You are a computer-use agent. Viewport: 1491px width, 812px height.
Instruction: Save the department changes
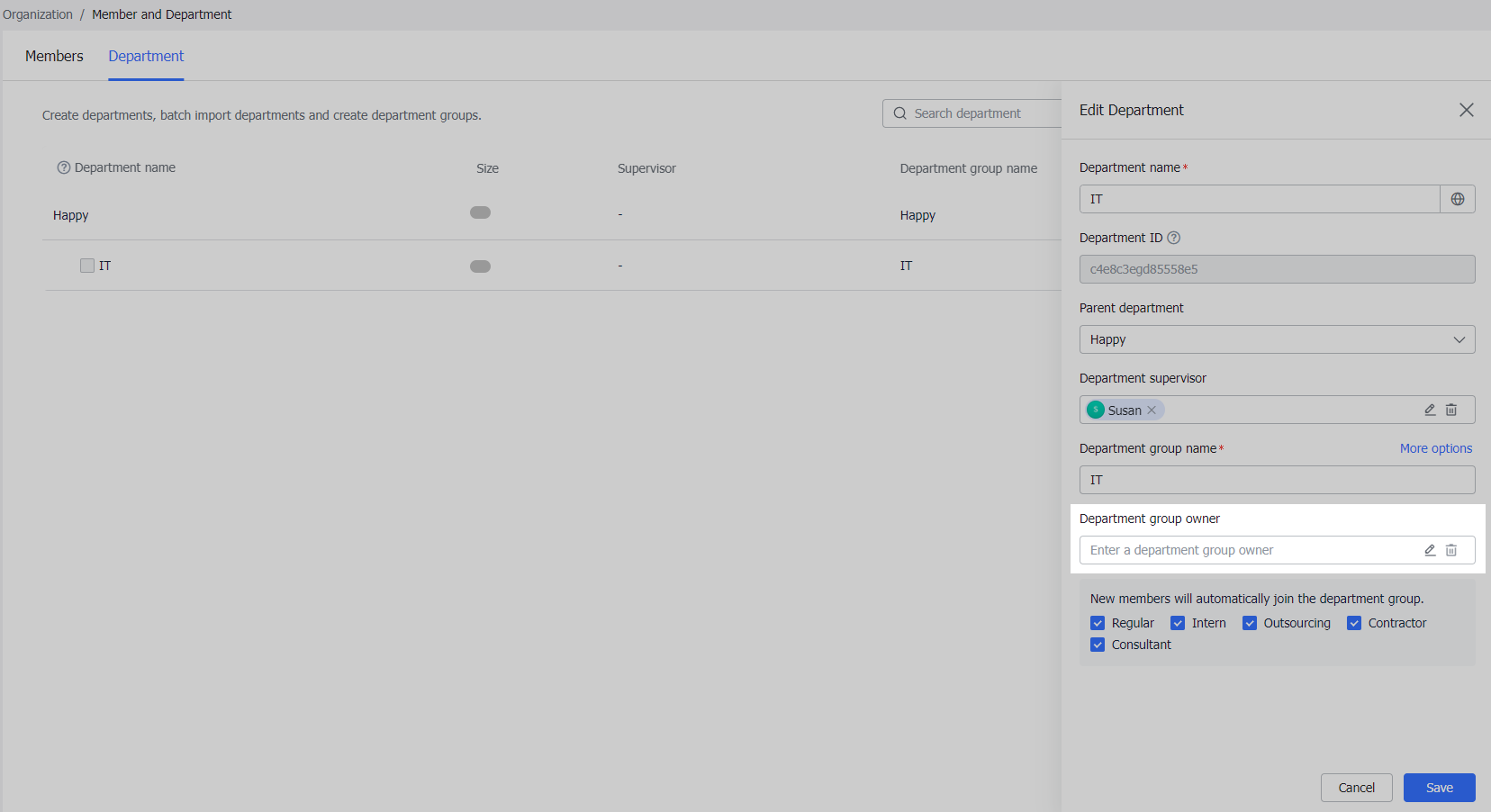[1439, 787]
